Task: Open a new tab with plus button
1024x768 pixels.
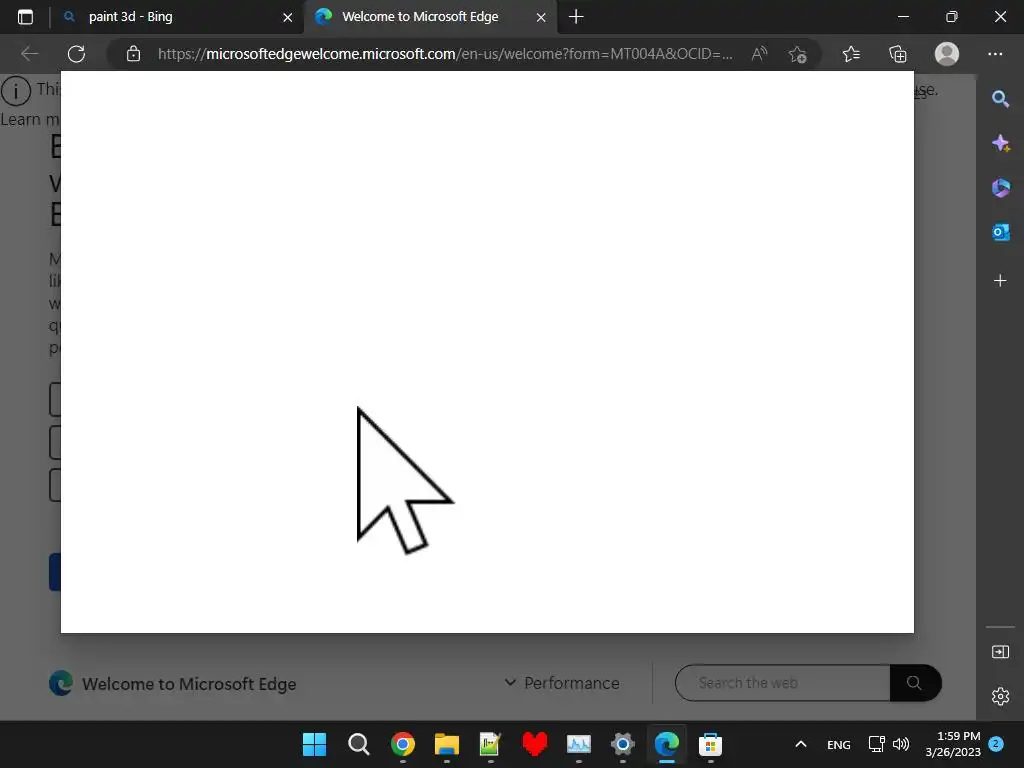Action: 576,17
